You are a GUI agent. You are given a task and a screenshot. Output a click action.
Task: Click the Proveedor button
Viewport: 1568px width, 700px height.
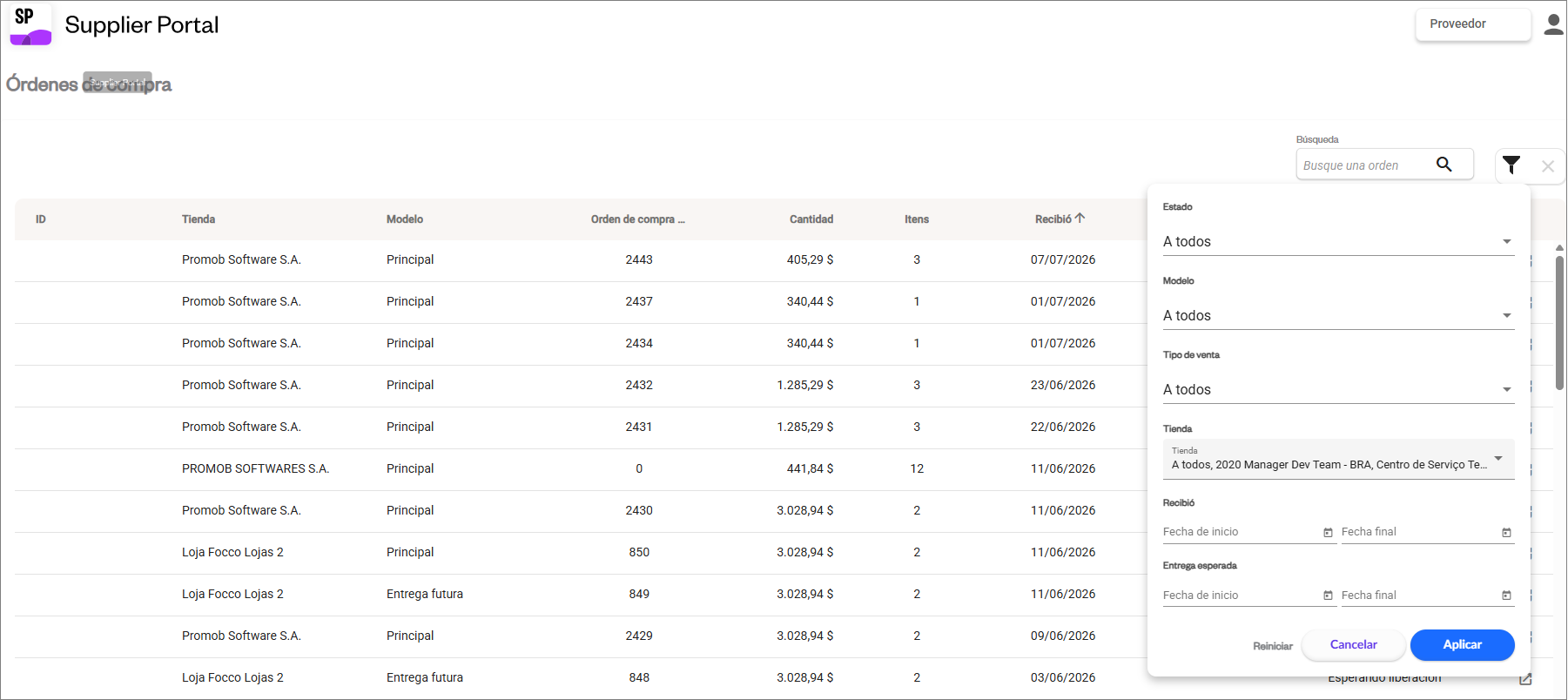1473,24
